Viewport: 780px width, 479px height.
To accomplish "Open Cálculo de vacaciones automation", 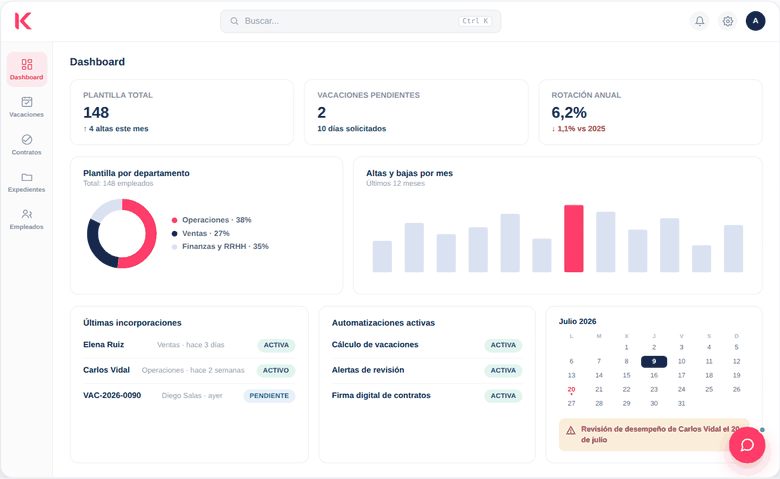I will coord(427,345).
